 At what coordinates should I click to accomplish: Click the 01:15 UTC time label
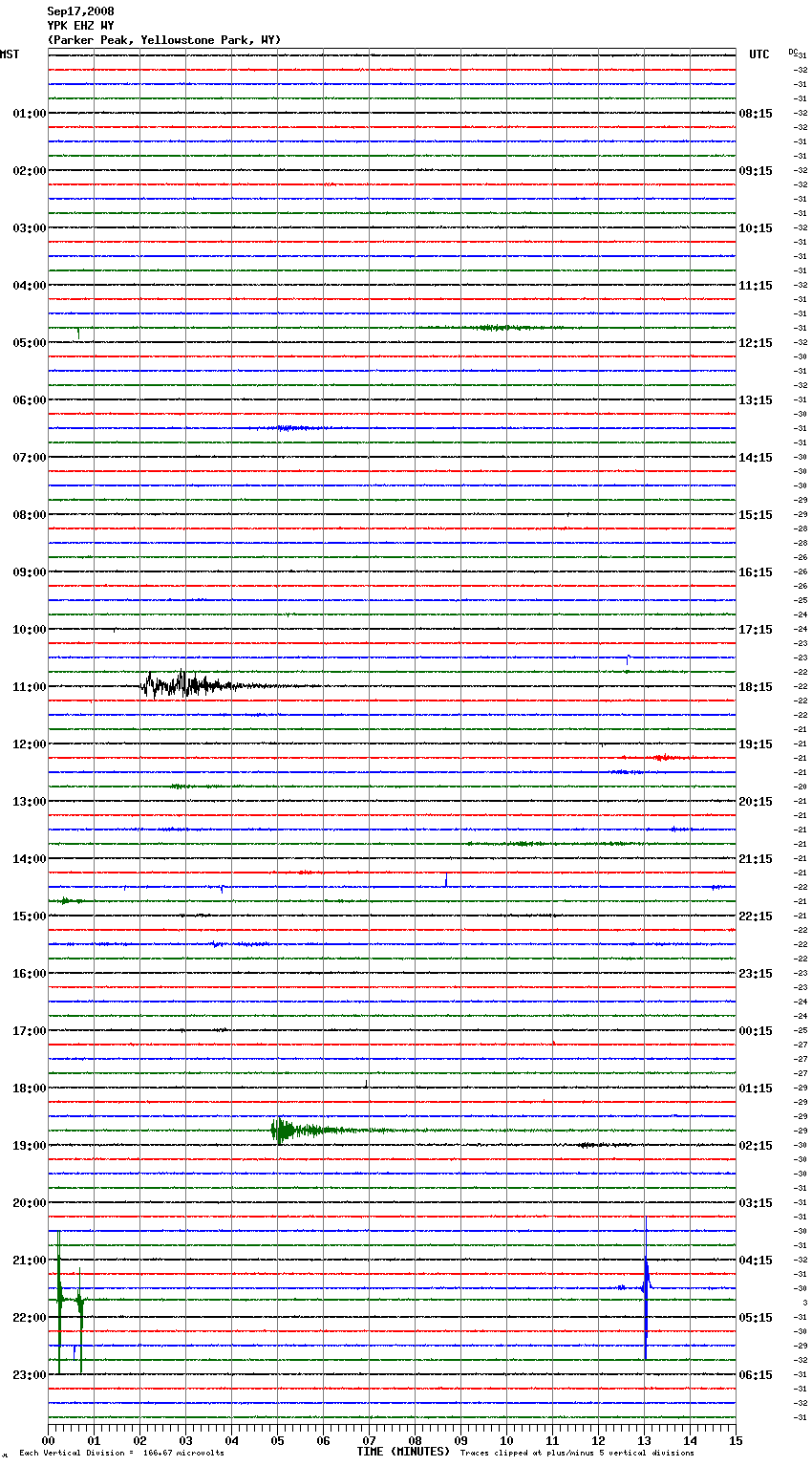point(756,1089)
